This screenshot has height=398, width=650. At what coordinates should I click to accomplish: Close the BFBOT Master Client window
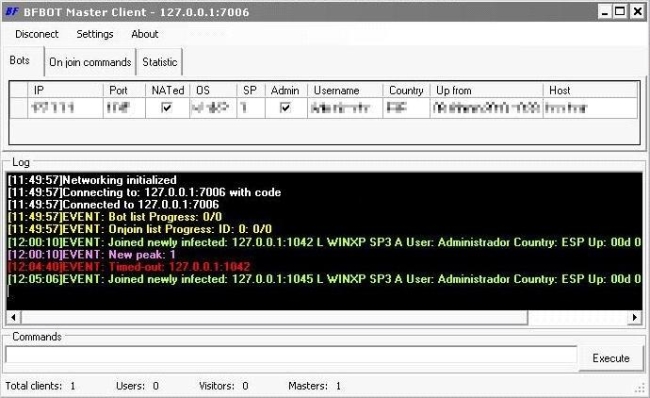click(637, 12)
